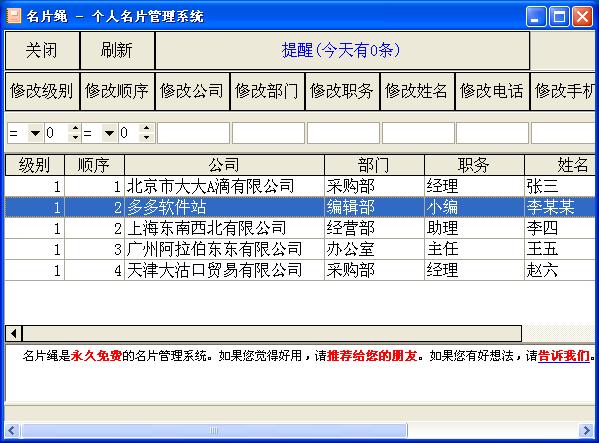
Task: Click the 办公室 department cell
Action: pos(374,249)
